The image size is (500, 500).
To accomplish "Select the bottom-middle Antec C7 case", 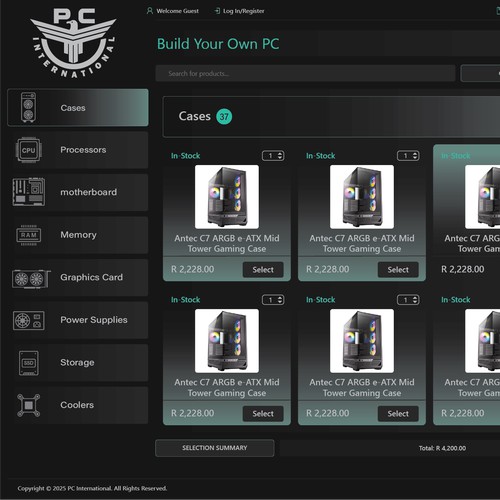I will 398,414.
